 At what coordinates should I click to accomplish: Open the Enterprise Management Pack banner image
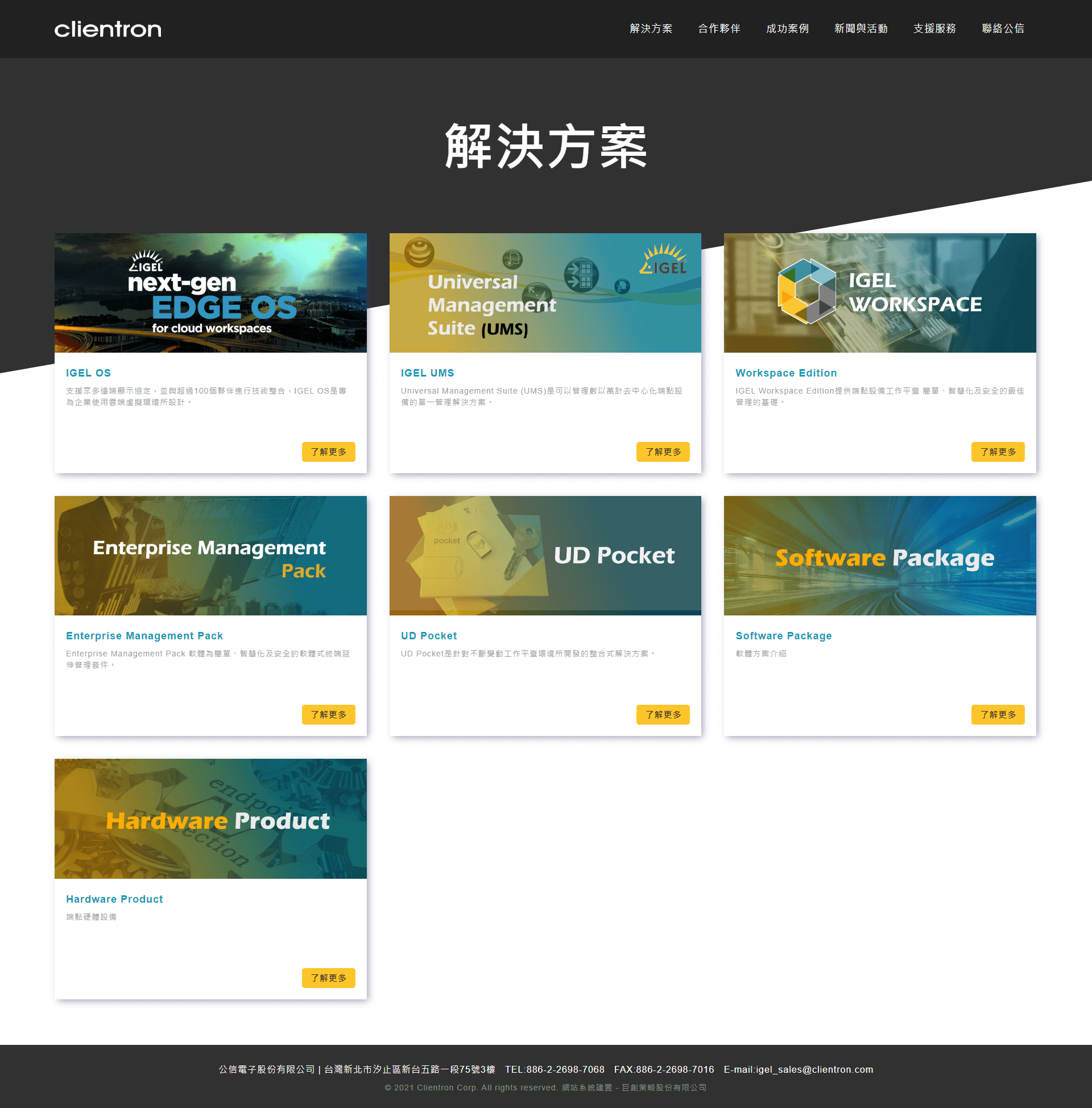coord(210,556)
